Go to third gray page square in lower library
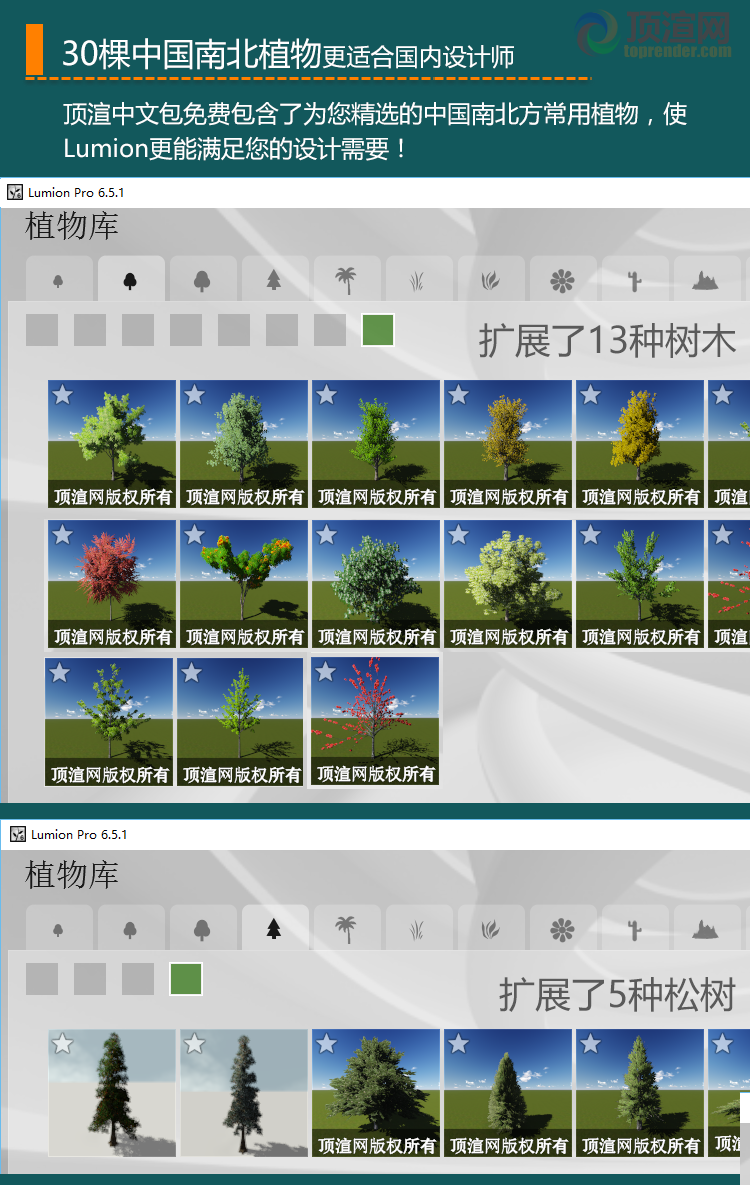Screen dimensions: 750x1185 [138, 979]
